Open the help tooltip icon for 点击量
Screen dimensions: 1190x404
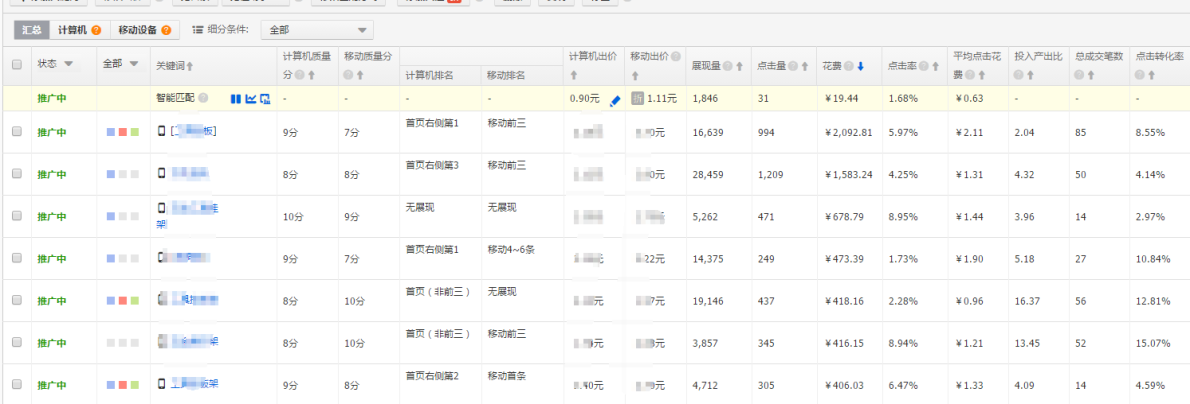click(x=792, y=66)
